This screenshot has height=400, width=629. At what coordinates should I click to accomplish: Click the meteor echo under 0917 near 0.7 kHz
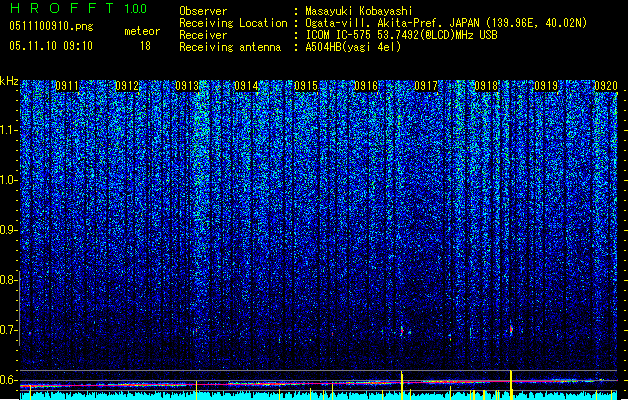(402, 331)
